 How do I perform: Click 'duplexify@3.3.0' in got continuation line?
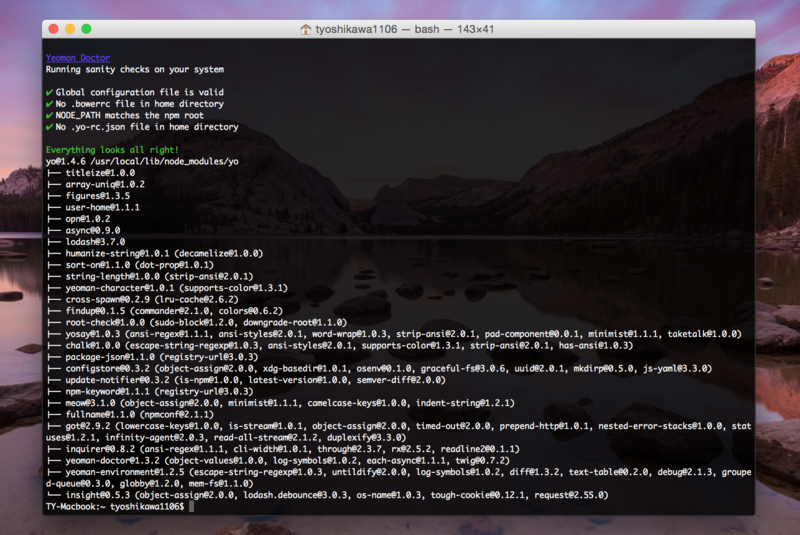click(x=364, y=438)
